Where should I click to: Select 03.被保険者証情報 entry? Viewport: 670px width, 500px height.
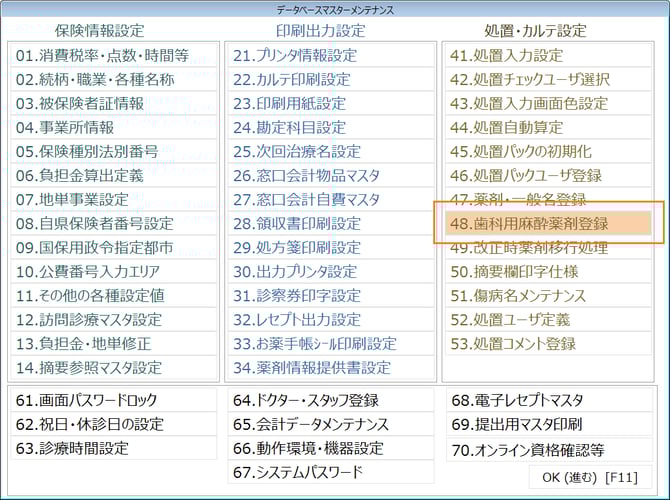click(80, 104)
